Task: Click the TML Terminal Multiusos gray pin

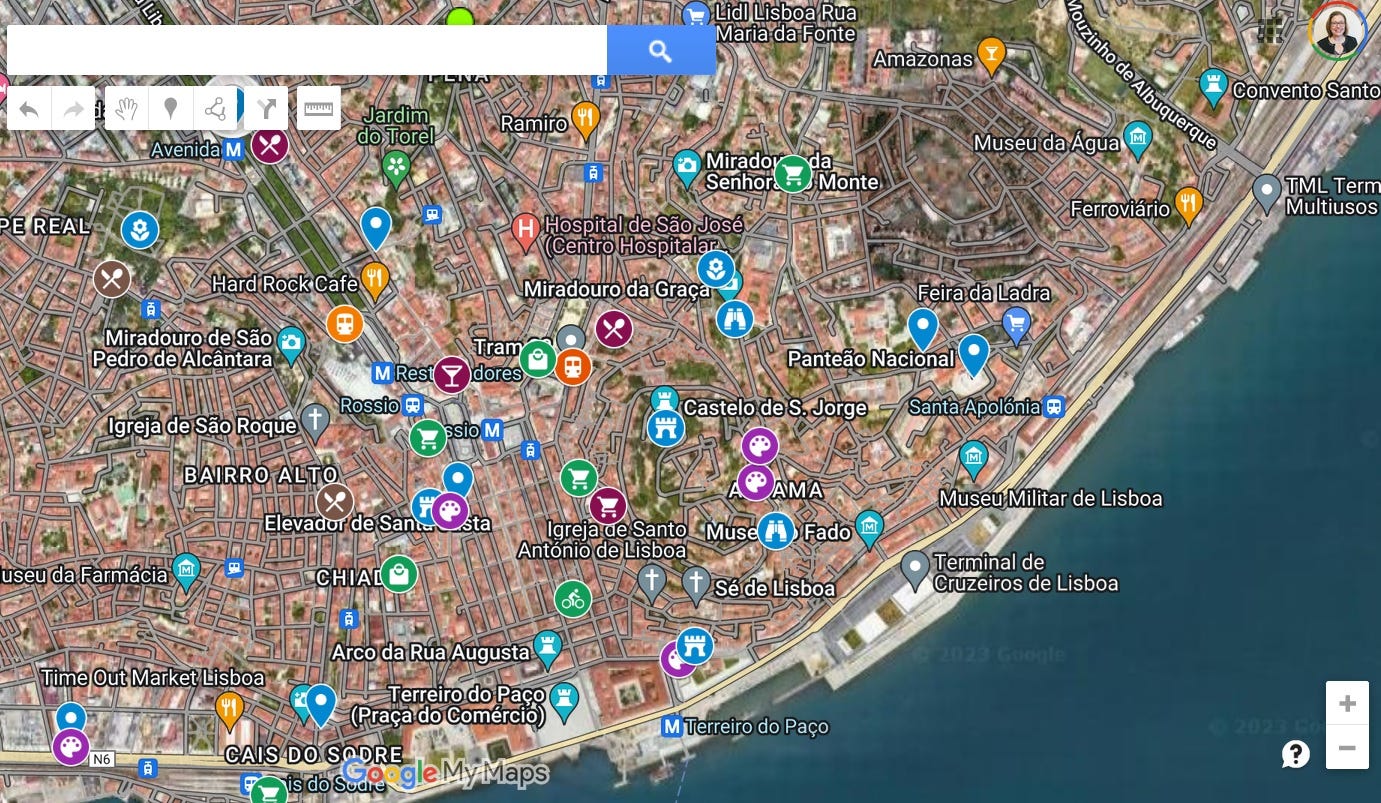Action: 1267,193
